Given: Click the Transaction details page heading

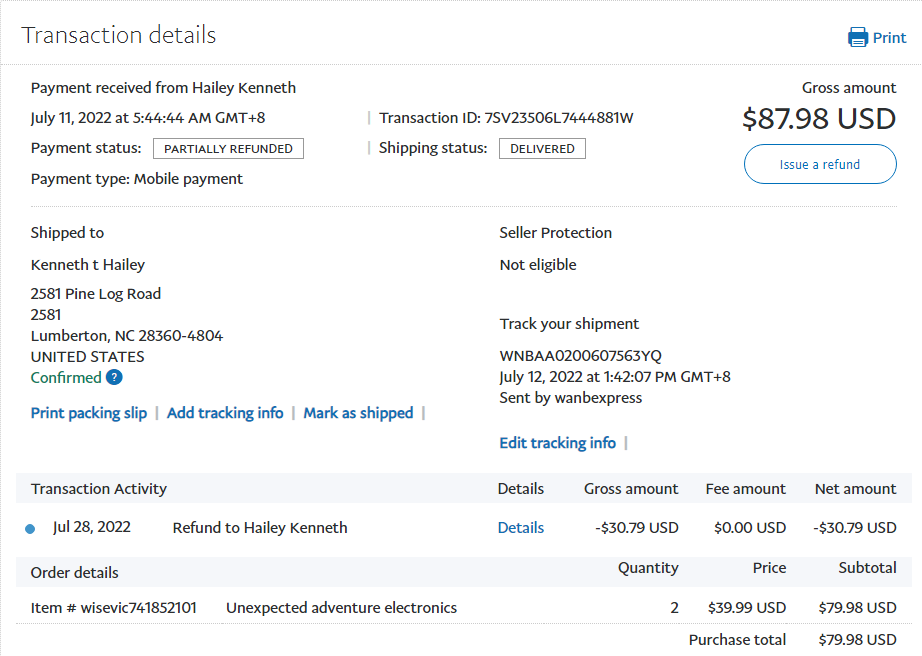Looking at the screenshot, I should tap(119, 35).
